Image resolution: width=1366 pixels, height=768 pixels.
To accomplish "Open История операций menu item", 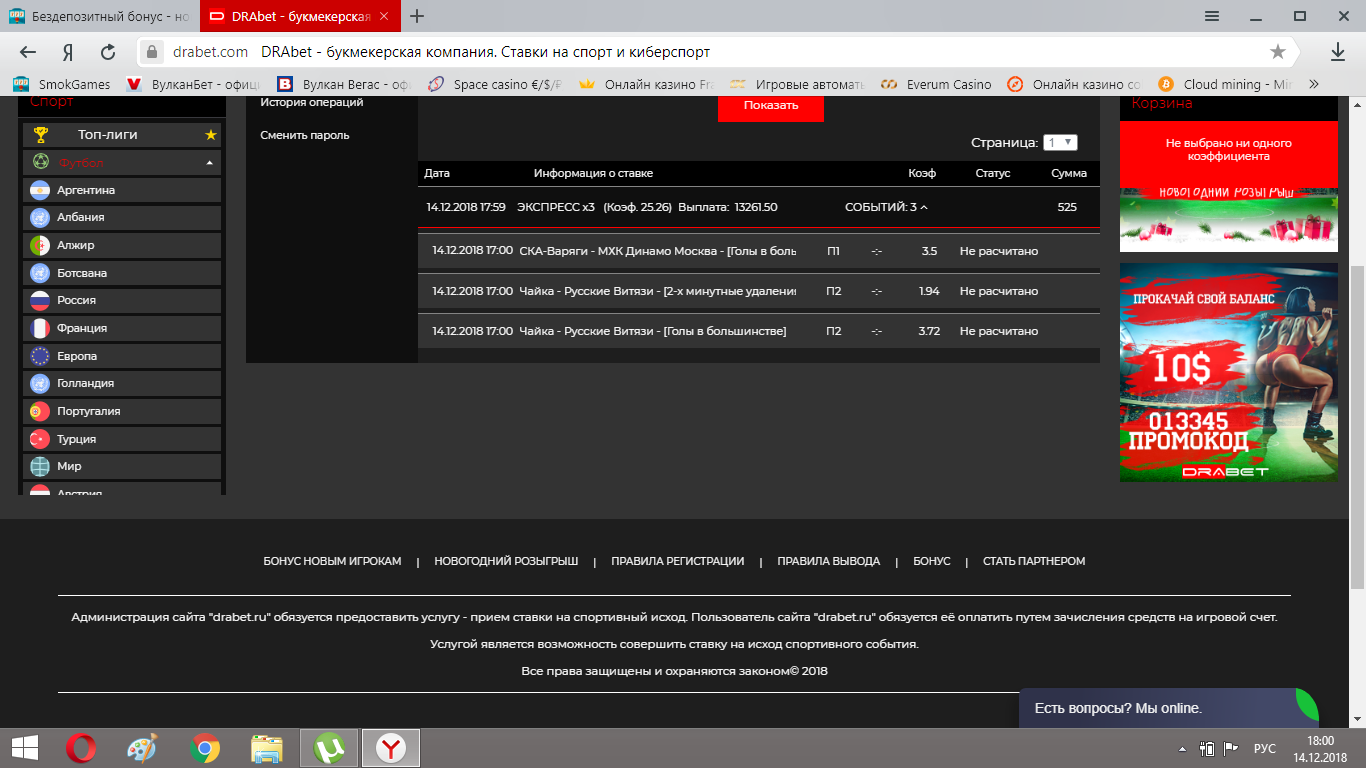I will [312, 102].
